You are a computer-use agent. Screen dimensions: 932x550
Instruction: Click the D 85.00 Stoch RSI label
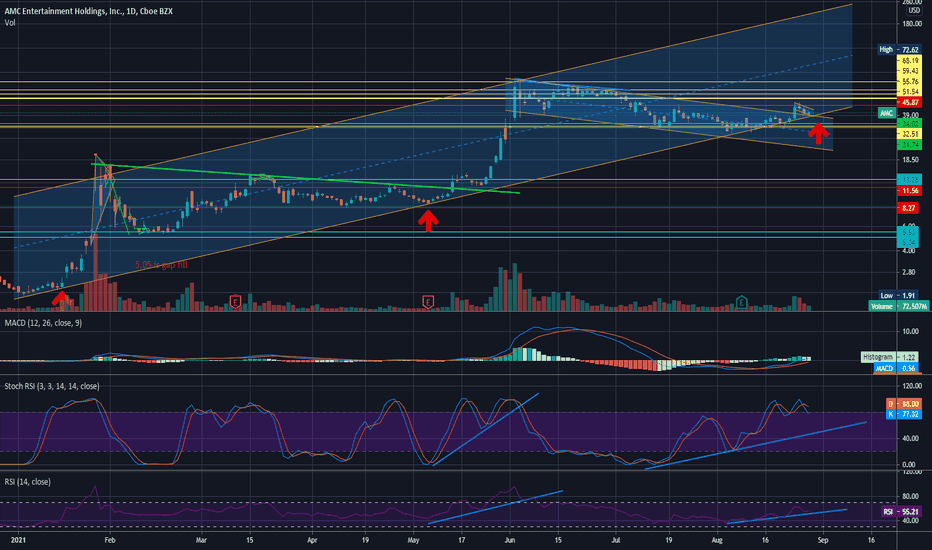pos(904,404)
